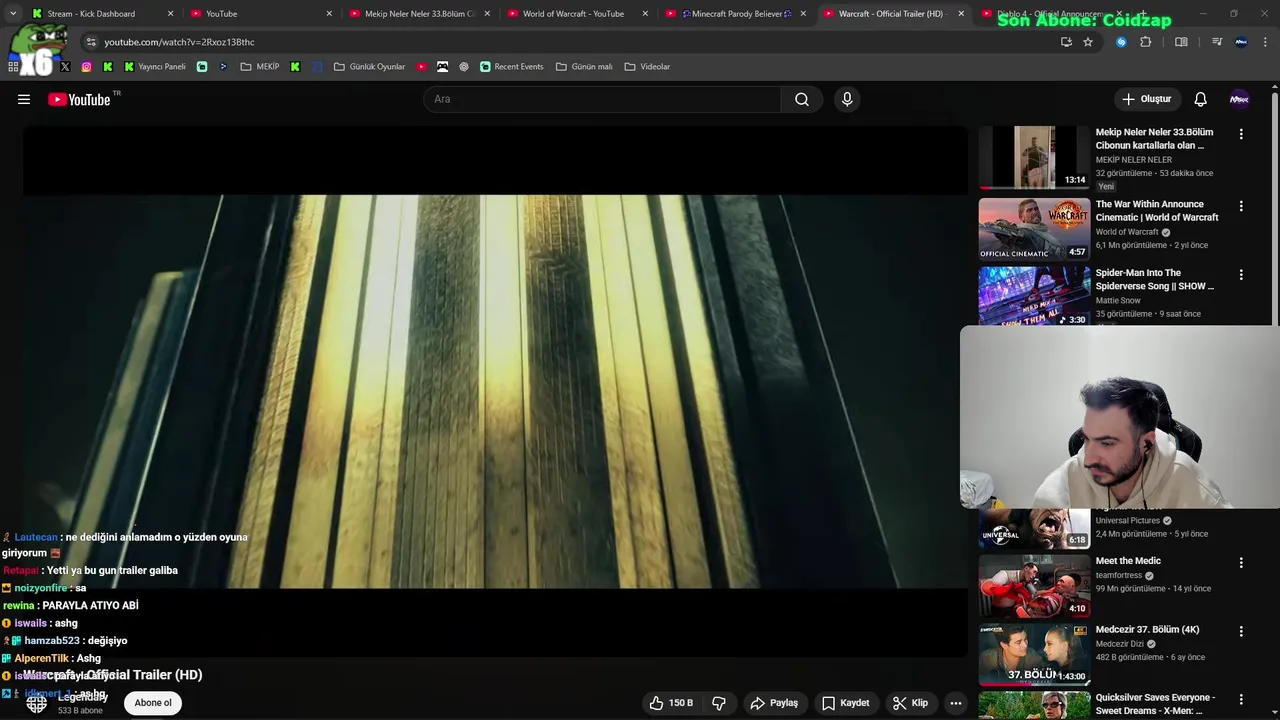Subscribe using the Abone ol button
Viewport: 1280px width, 720px height.
pos(153,703)
